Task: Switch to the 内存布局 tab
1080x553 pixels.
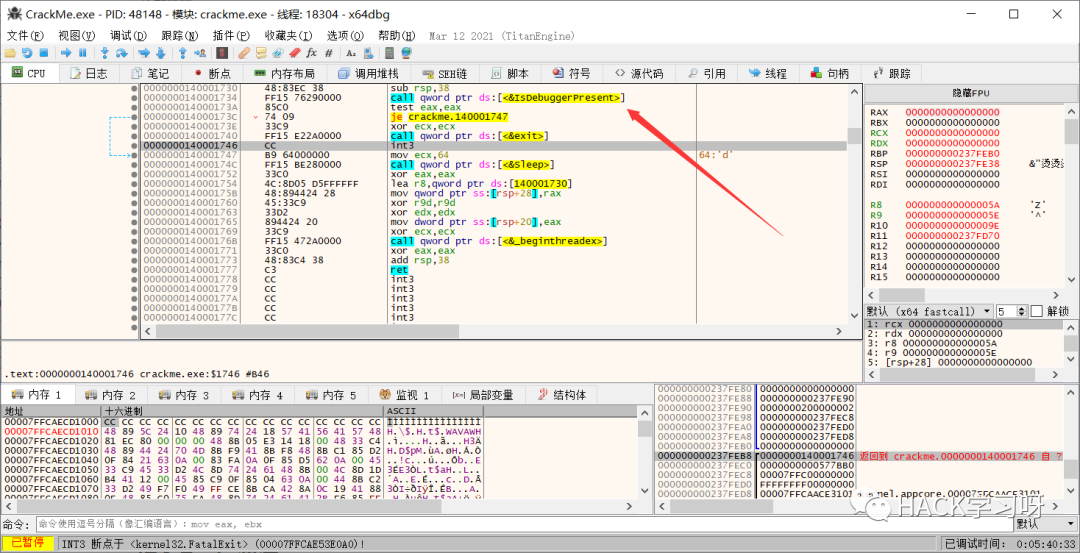Action: 284,74
